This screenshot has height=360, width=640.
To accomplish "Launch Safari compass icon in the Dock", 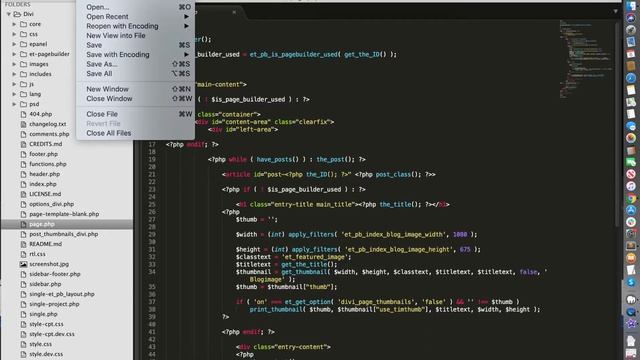I will click(x=631, y=78).
